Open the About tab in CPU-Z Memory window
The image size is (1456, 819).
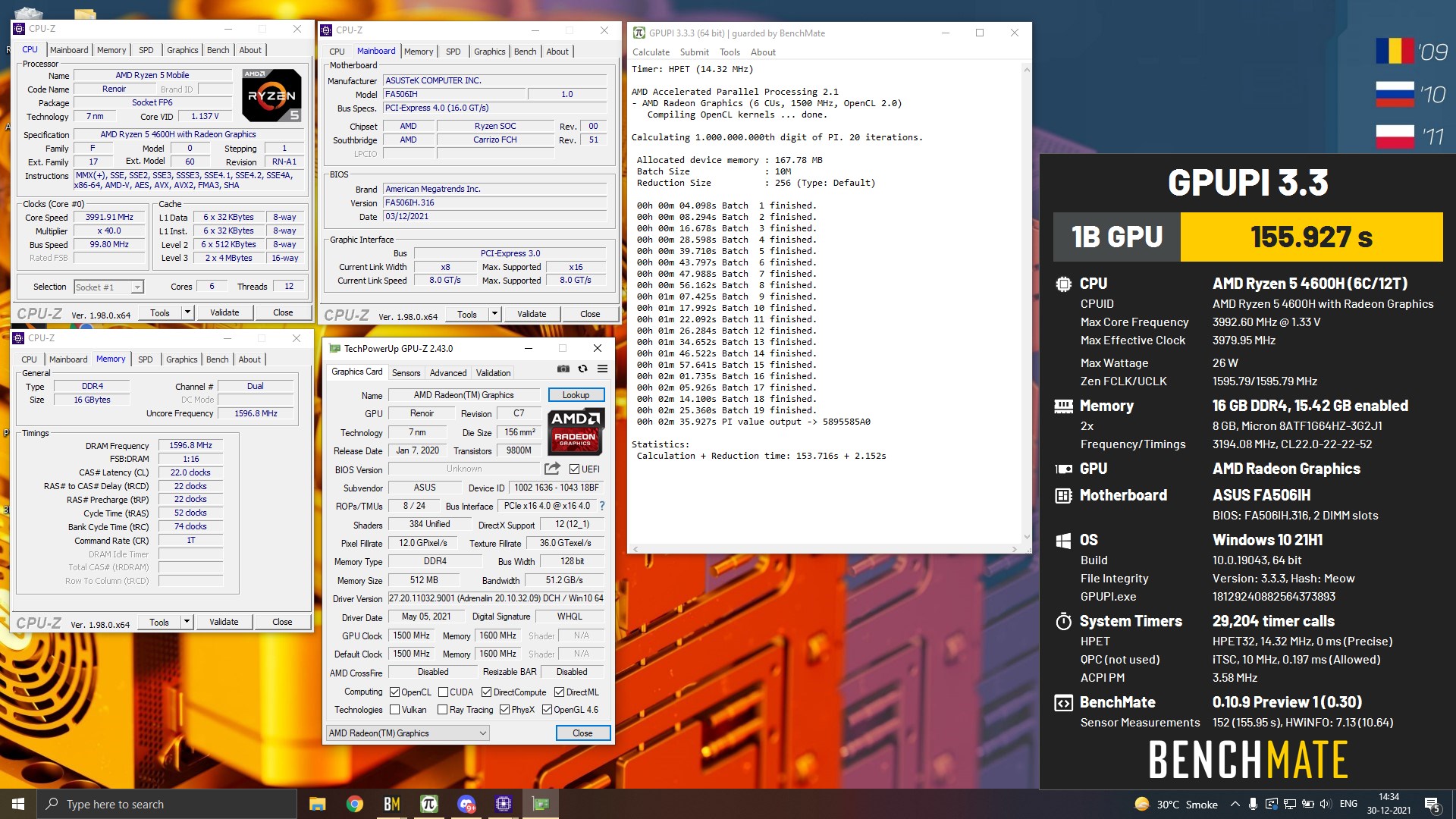249,359
